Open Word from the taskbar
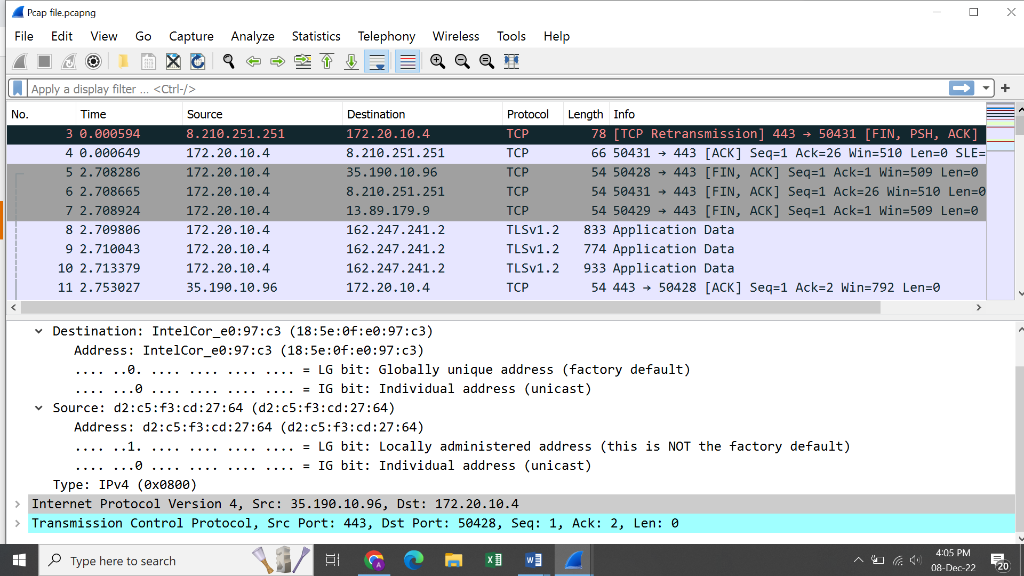The width and height of the screenshot is (1024, 576). tap(533, 560)
